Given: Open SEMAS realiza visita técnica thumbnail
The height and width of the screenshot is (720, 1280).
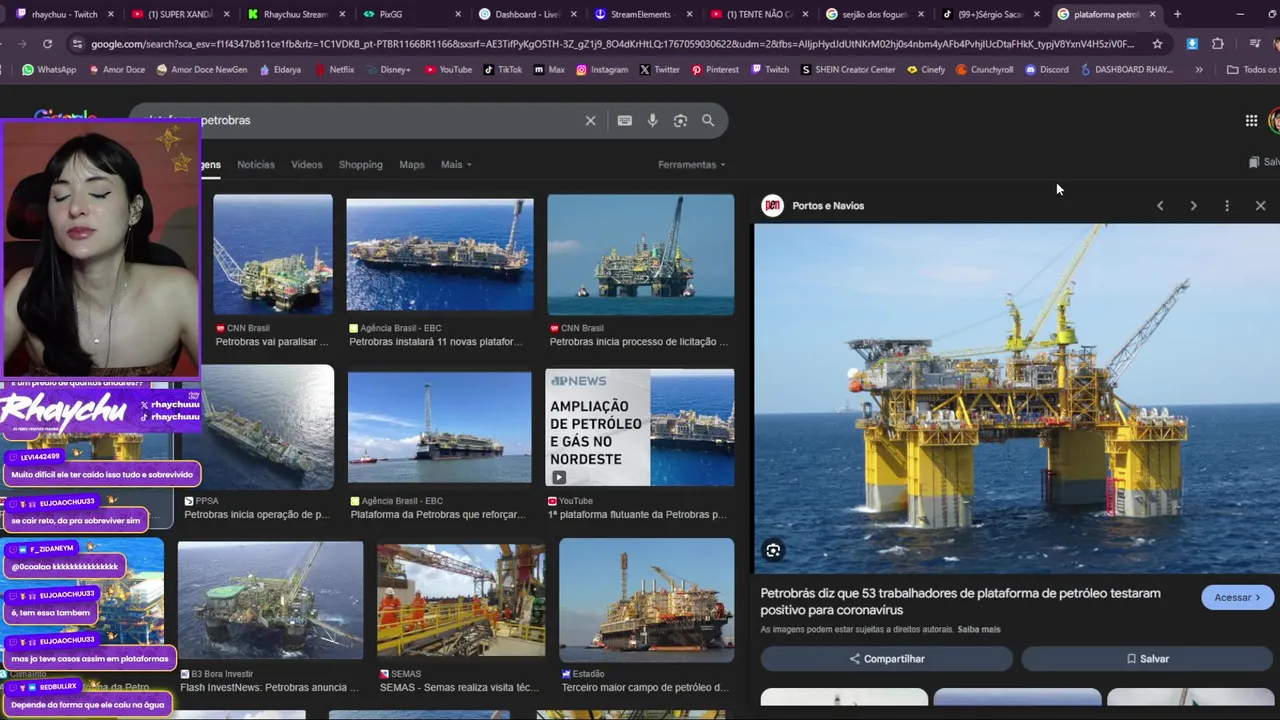Looking at the screenshot, I should click(x=461, y=600).
